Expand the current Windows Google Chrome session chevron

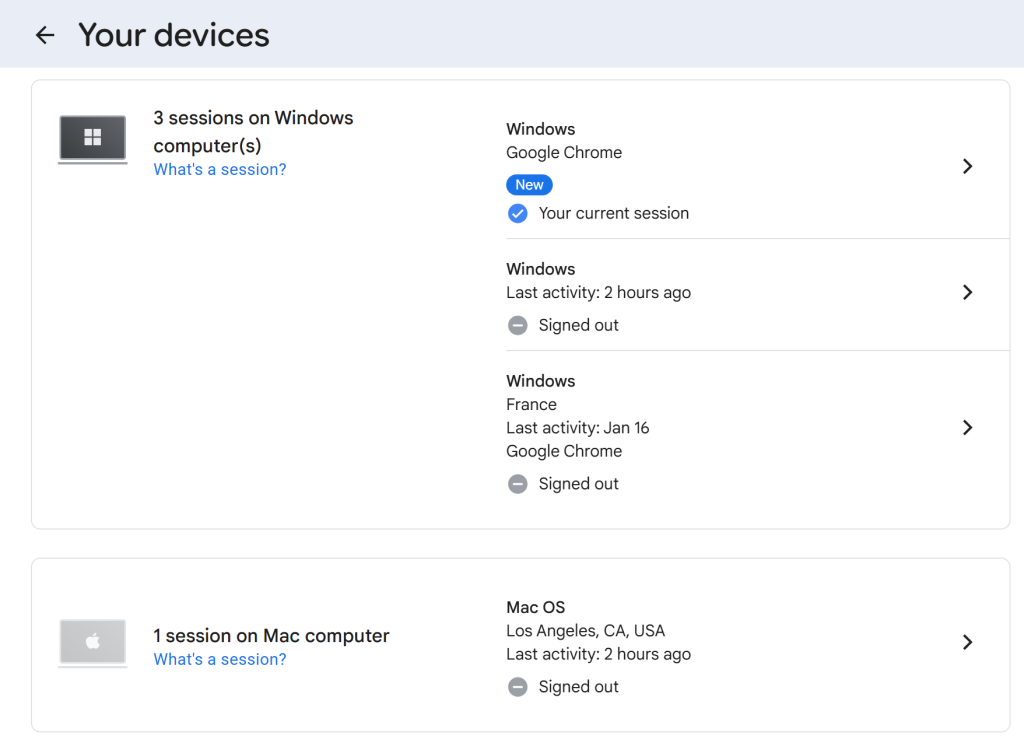[x=967, y=167]
